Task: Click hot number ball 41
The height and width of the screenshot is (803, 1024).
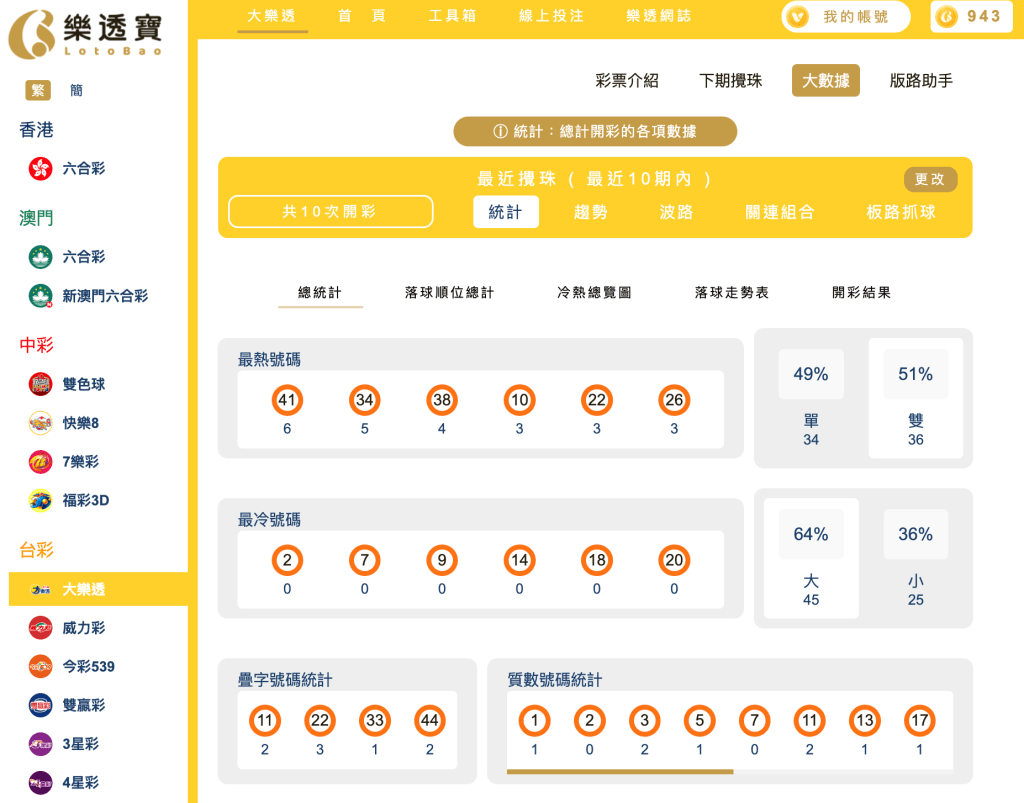Action: click(x=287, y=398)
